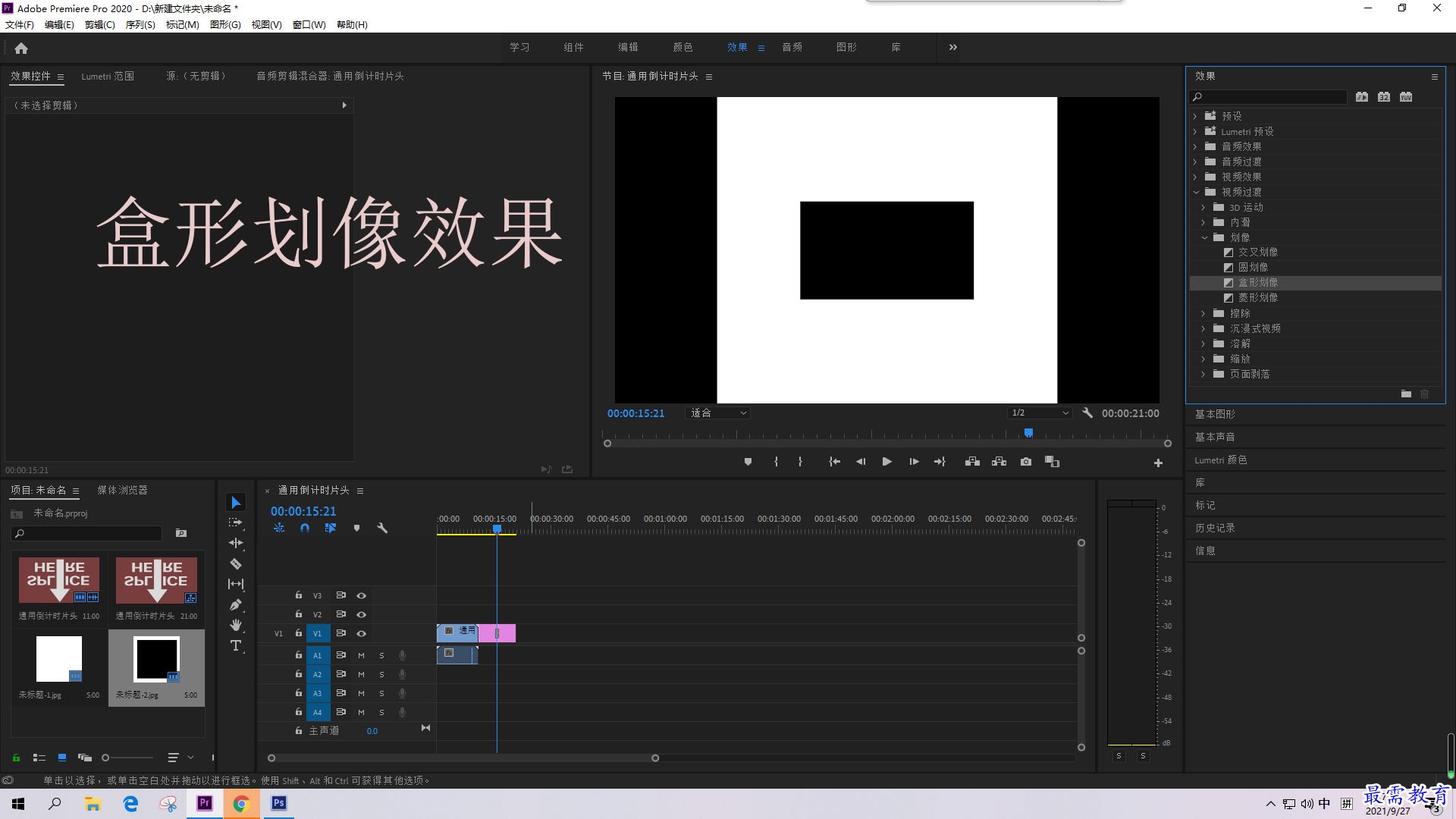Screen dimensions: 1456x819
Task: Switch to Lumetri 范围 tab
Action: tap(108, 76)
